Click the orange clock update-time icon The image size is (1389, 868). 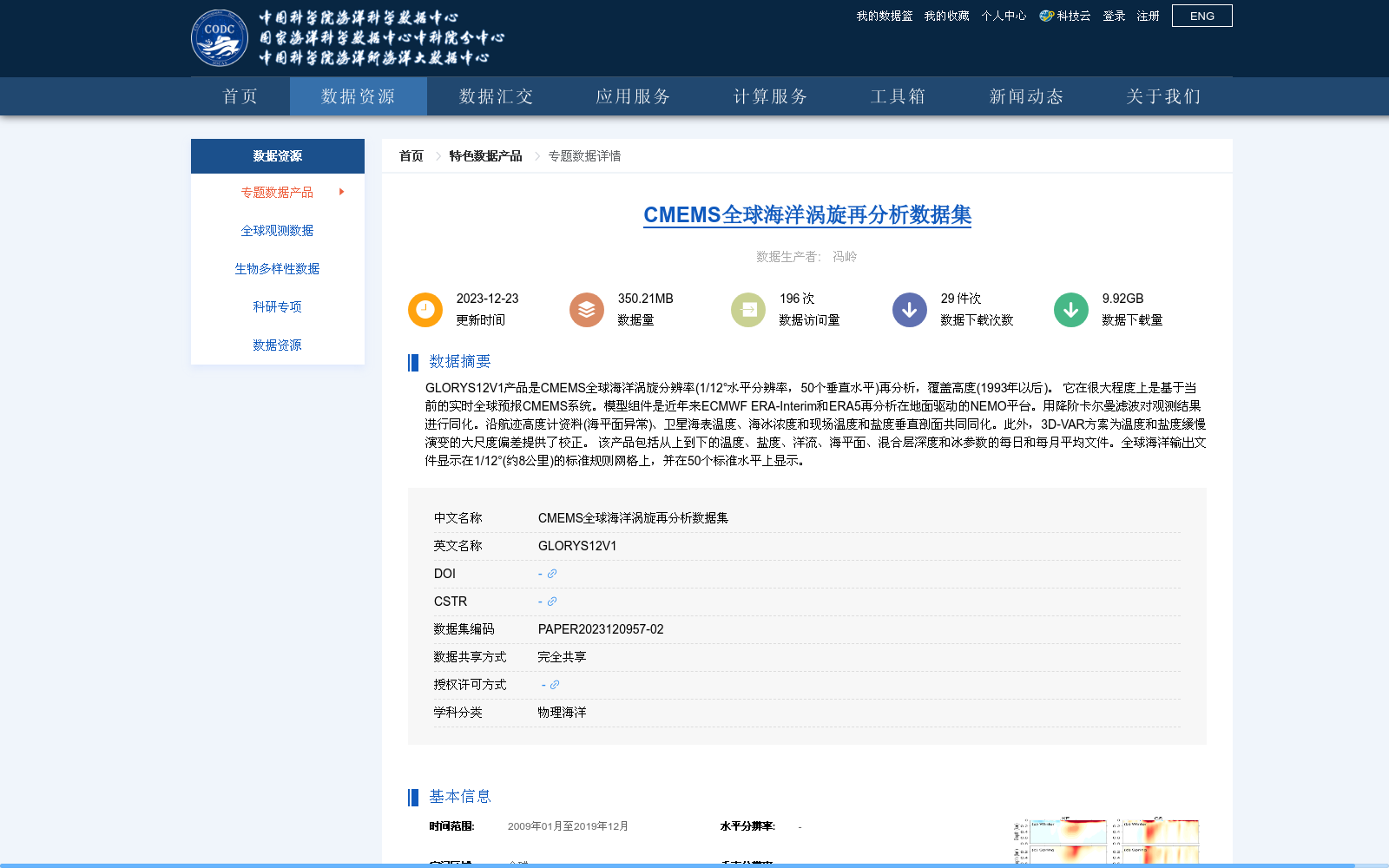[425, 310]
